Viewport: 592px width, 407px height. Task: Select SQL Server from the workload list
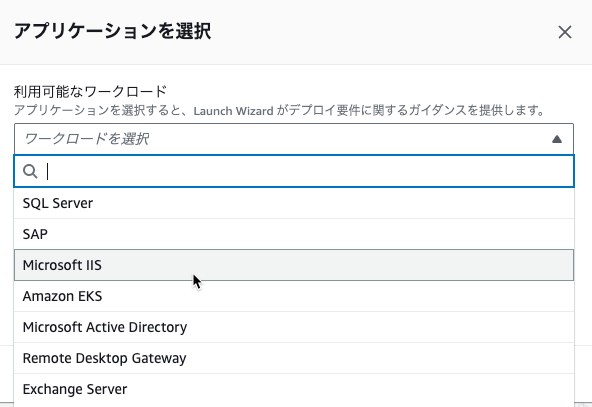(x=294, y=203)
